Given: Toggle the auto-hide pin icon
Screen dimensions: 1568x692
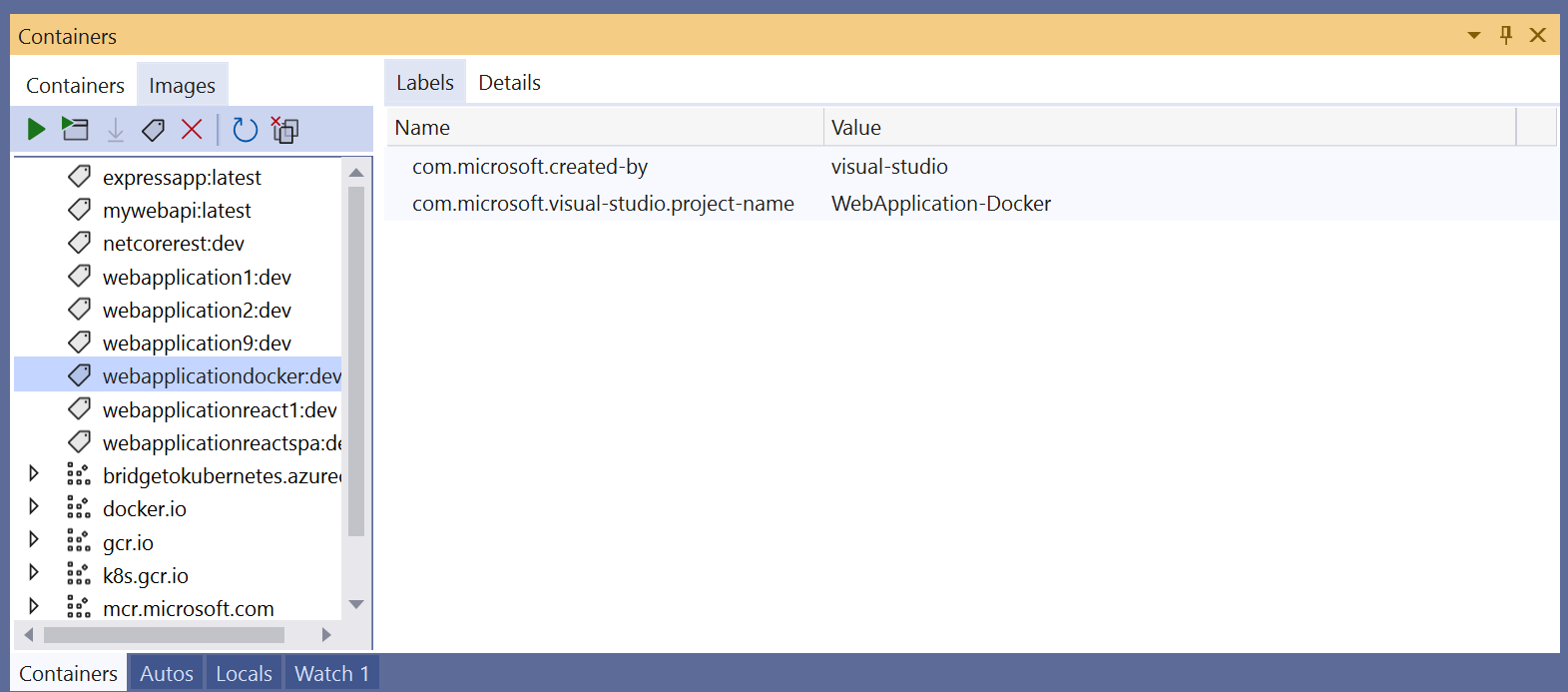Looking at the screenshot, I should 1506,36.
